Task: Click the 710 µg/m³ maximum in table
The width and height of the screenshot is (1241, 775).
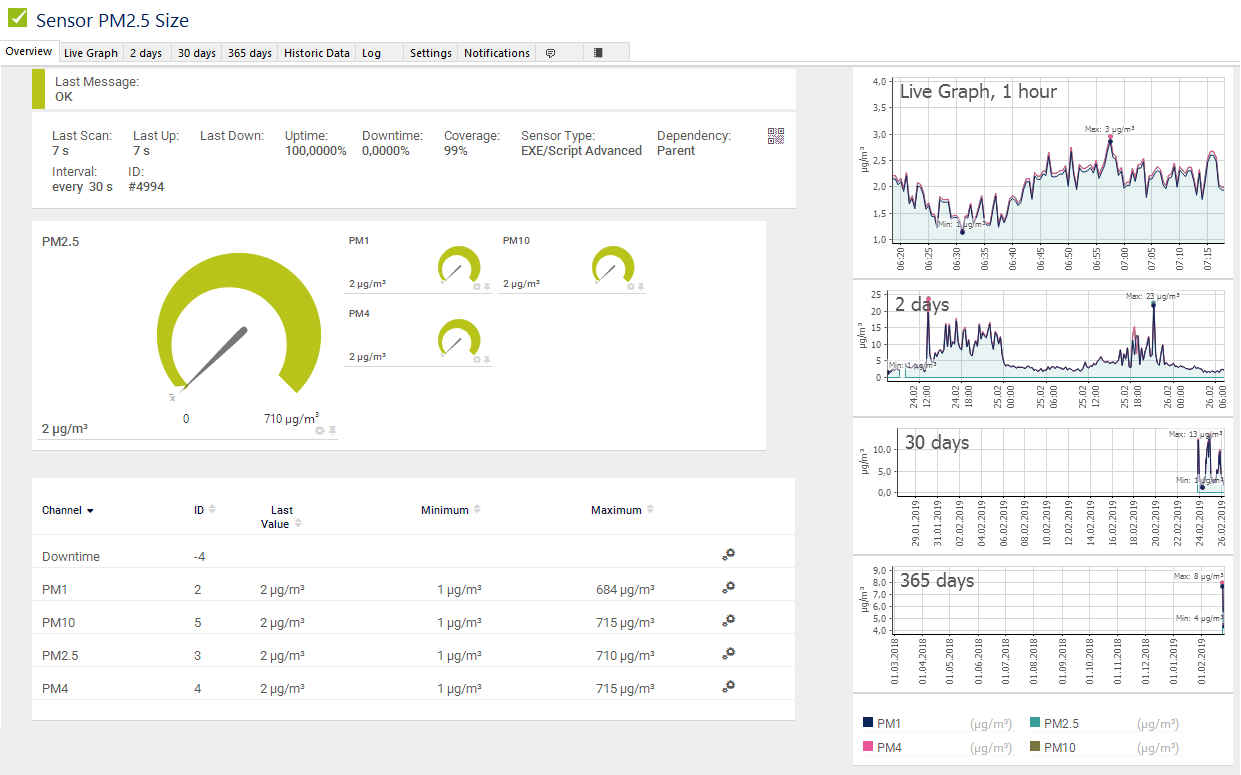Action: [625, 656]
